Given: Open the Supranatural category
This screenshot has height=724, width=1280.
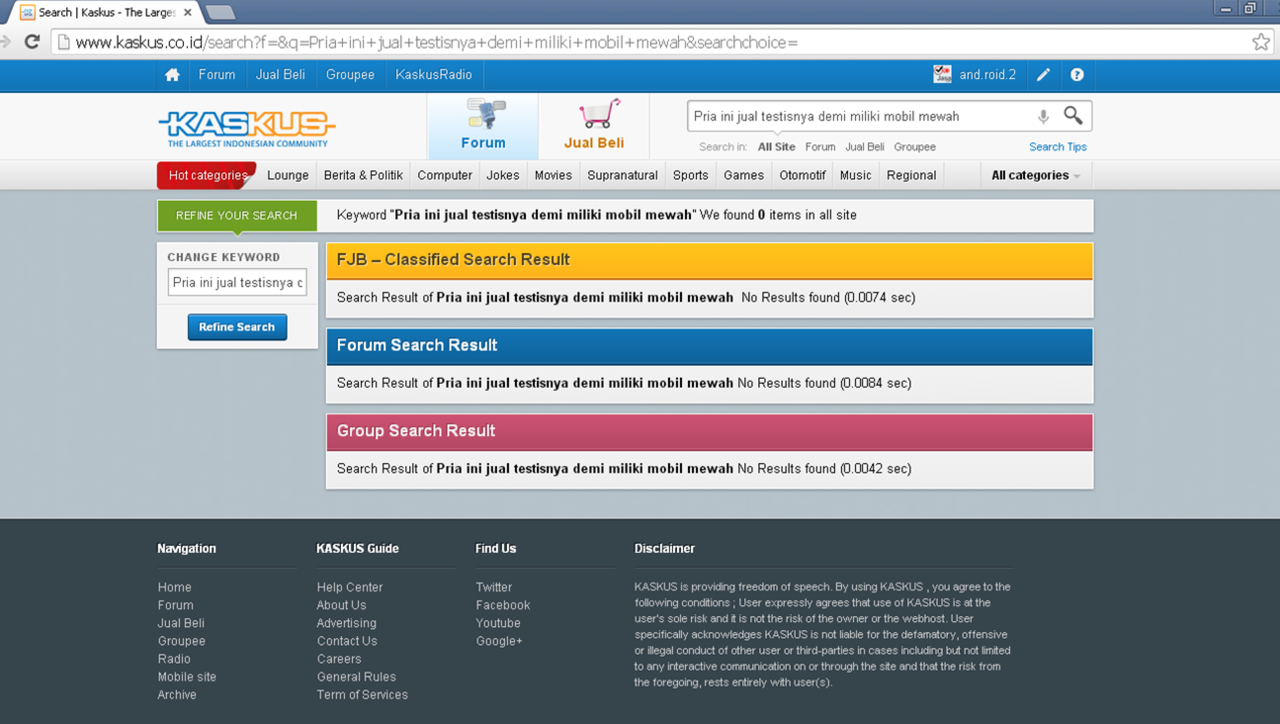Looking at the screenshot, I should (x=623, y=175).
